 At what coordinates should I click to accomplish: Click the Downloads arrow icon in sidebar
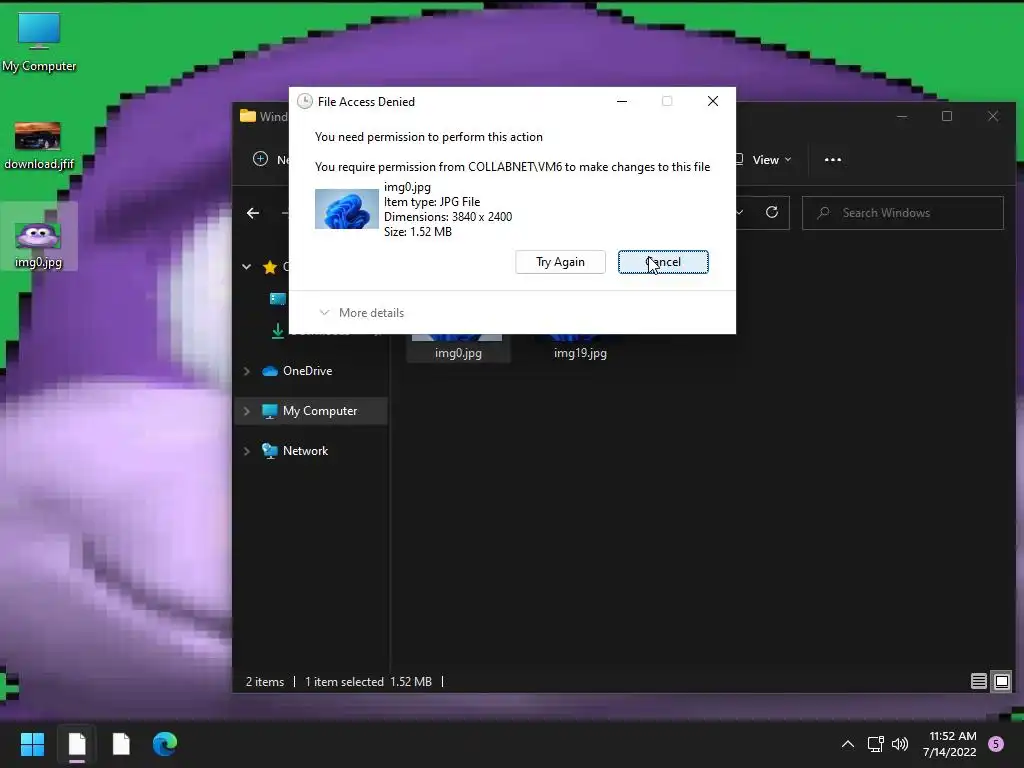[278, 332]
